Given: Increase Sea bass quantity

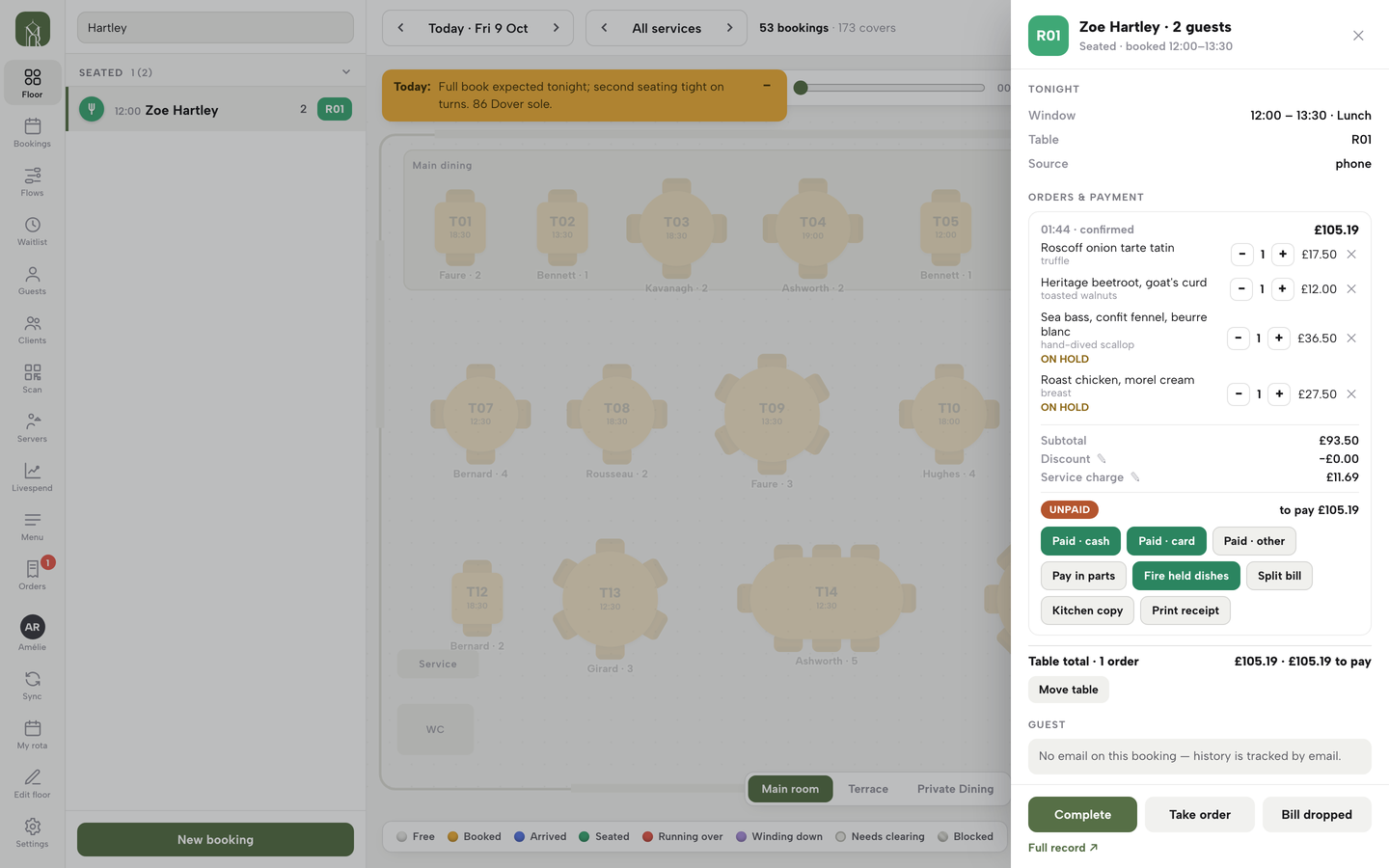Looking at the screenshot, I should pyautogui.click(x=1279, y=339).
